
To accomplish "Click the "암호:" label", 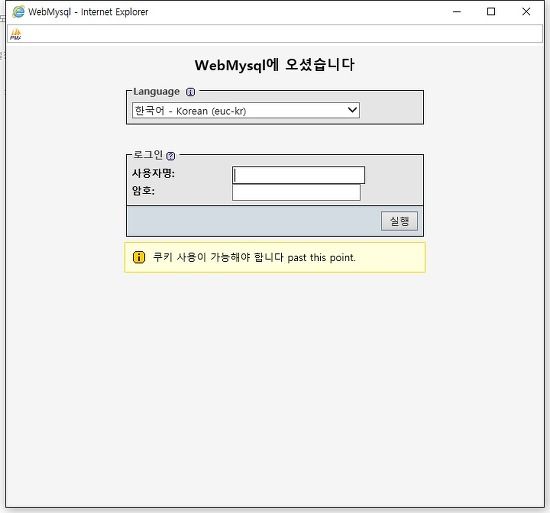I will click(x=143, y=191).
